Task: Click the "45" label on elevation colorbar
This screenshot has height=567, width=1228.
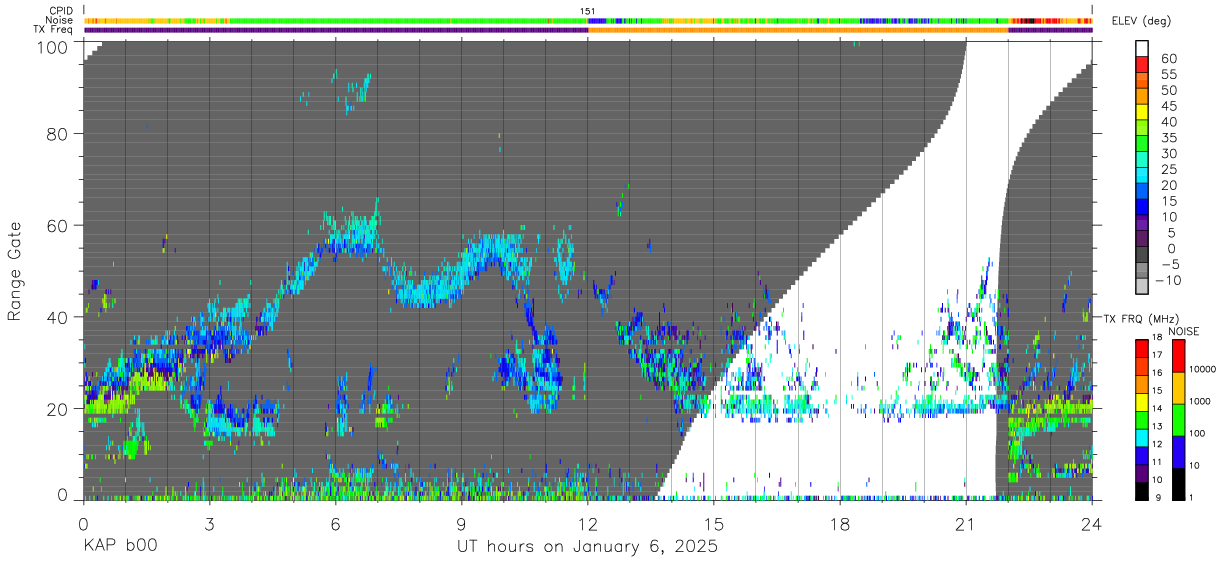Action: coord(1168,105)
